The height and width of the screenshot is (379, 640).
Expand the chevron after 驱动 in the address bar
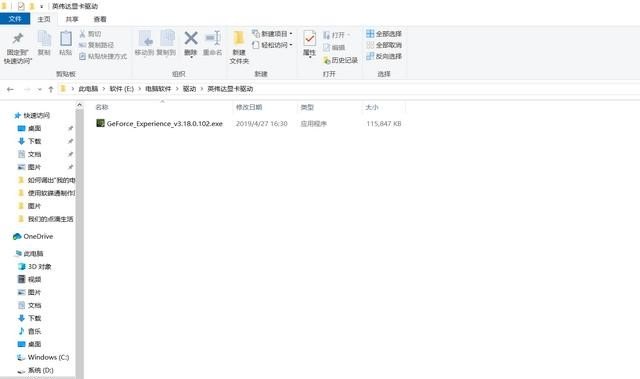pos(202,89)
